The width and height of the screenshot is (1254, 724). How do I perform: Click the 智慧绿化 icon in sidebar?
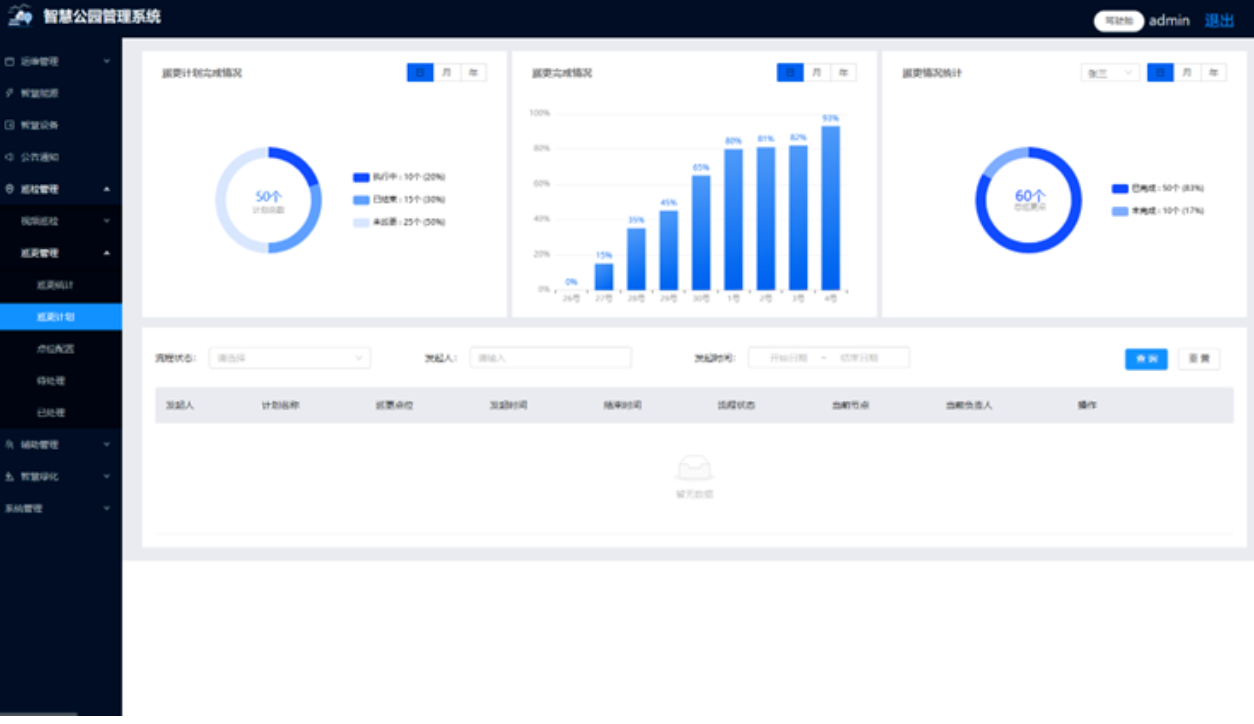10,477
